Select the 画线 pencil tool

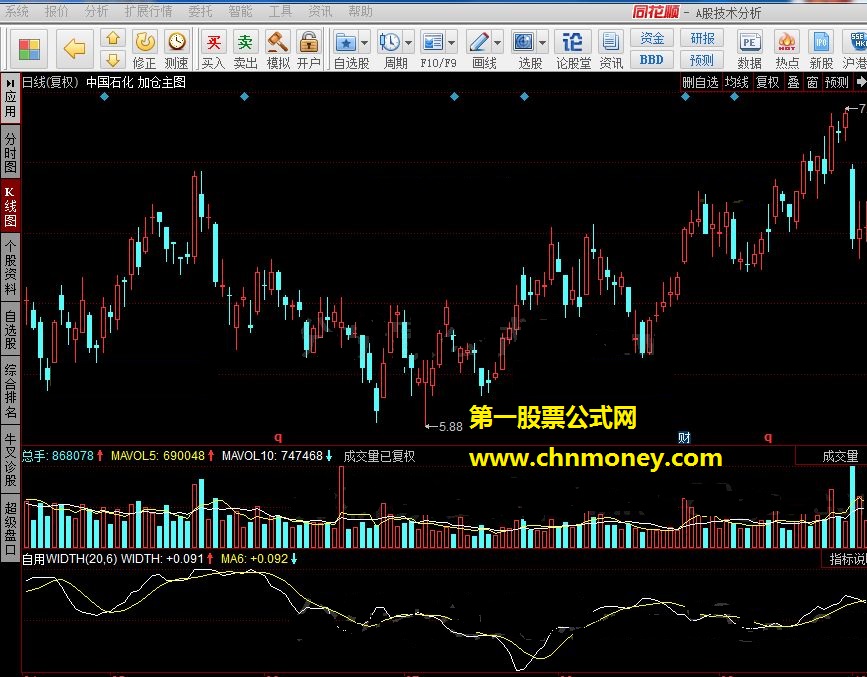tap(479, 42)
